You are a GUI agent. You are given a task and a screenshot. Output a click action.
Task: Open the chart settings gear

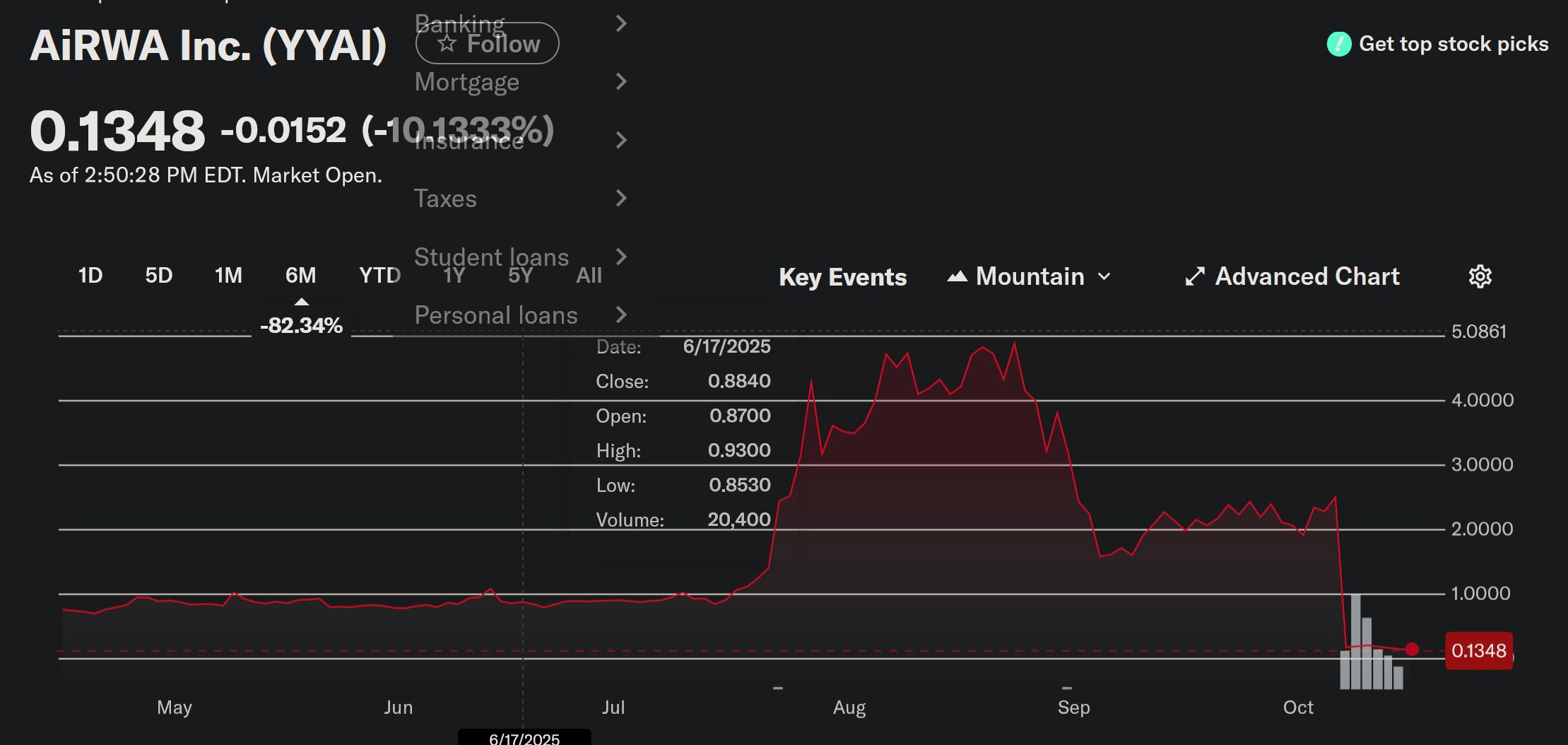click(x=1480, y=276)
